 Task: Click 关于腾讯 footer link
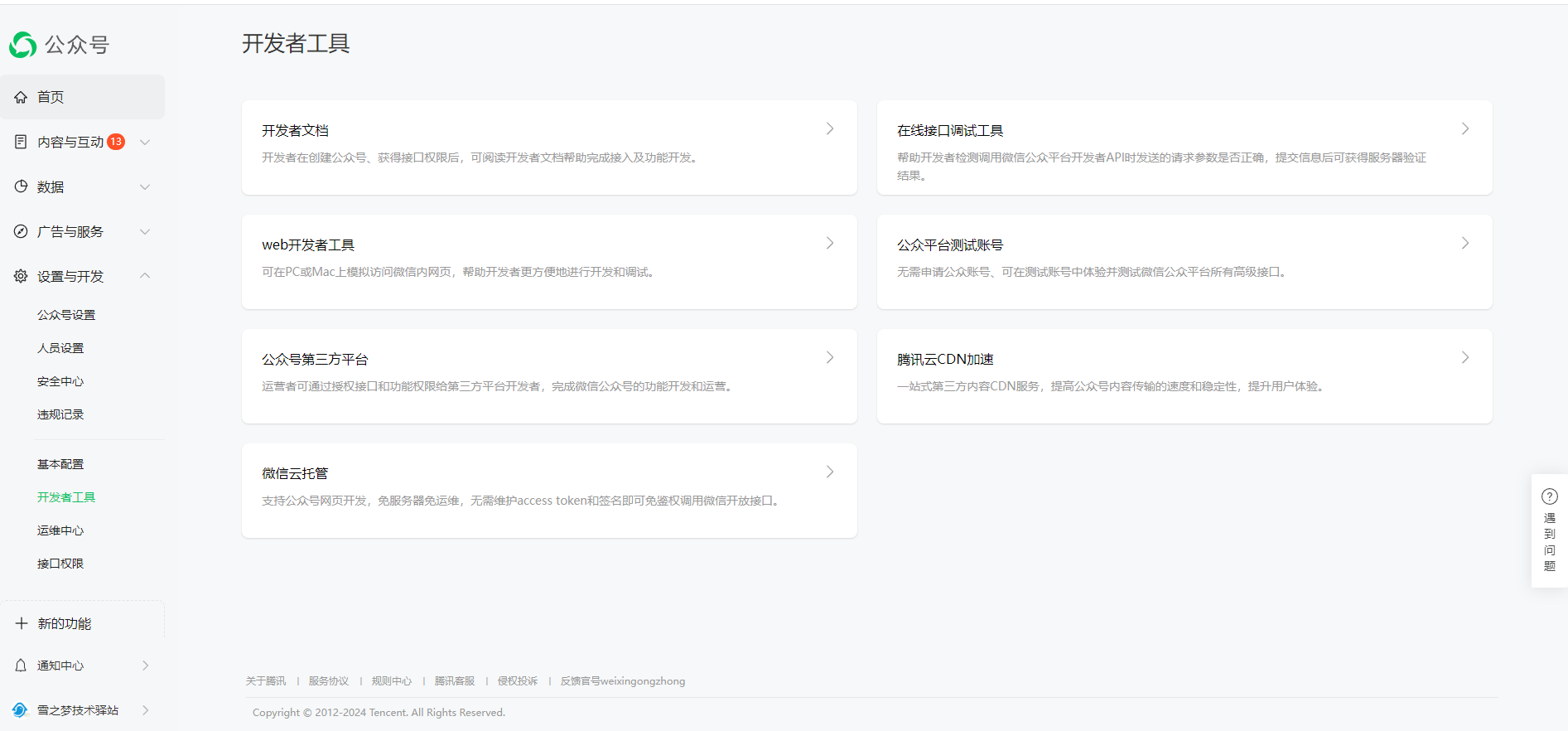[266, 681]
